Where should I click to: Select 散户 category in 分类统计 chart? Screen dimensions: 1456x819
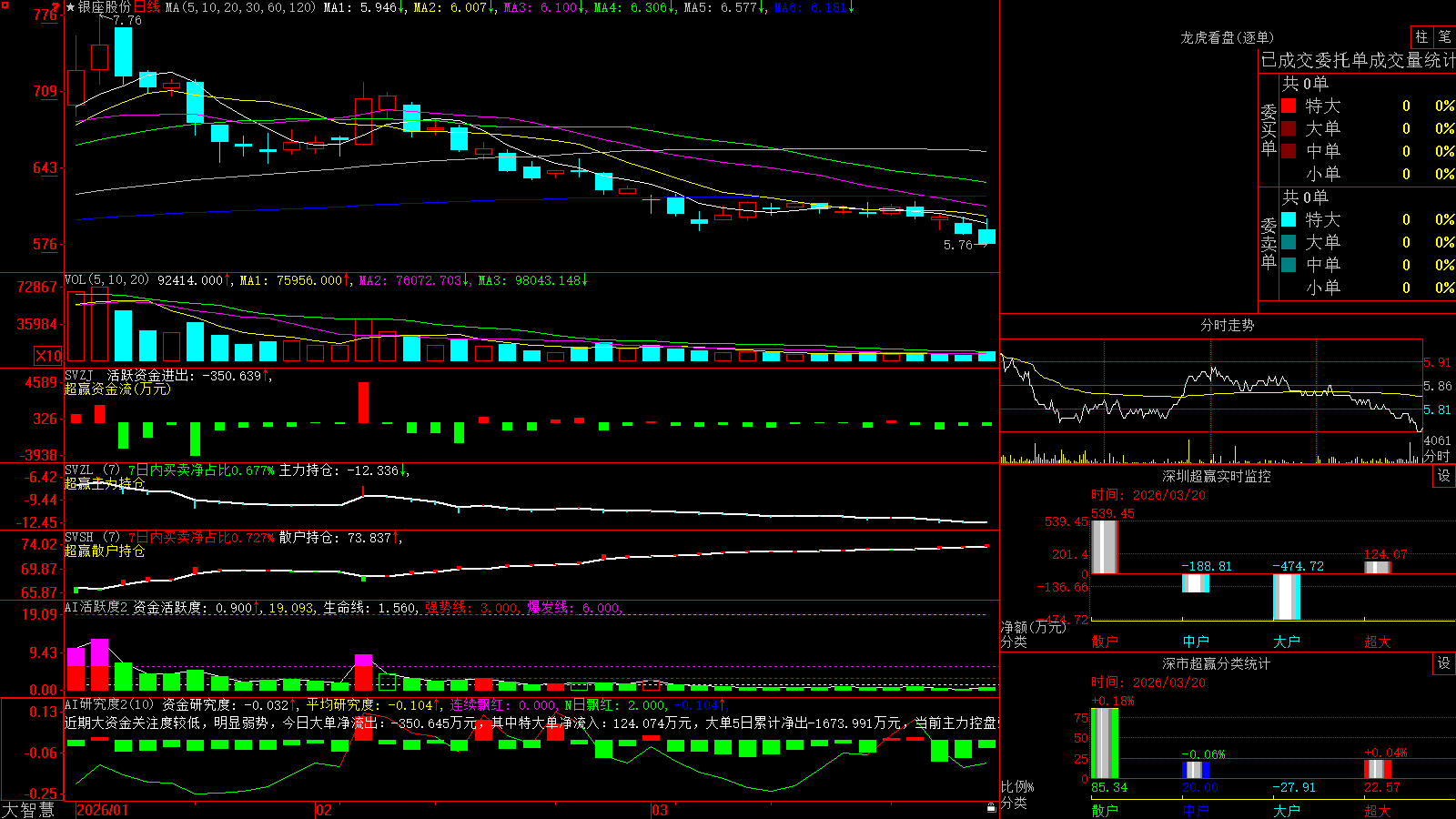[1105, 811]
